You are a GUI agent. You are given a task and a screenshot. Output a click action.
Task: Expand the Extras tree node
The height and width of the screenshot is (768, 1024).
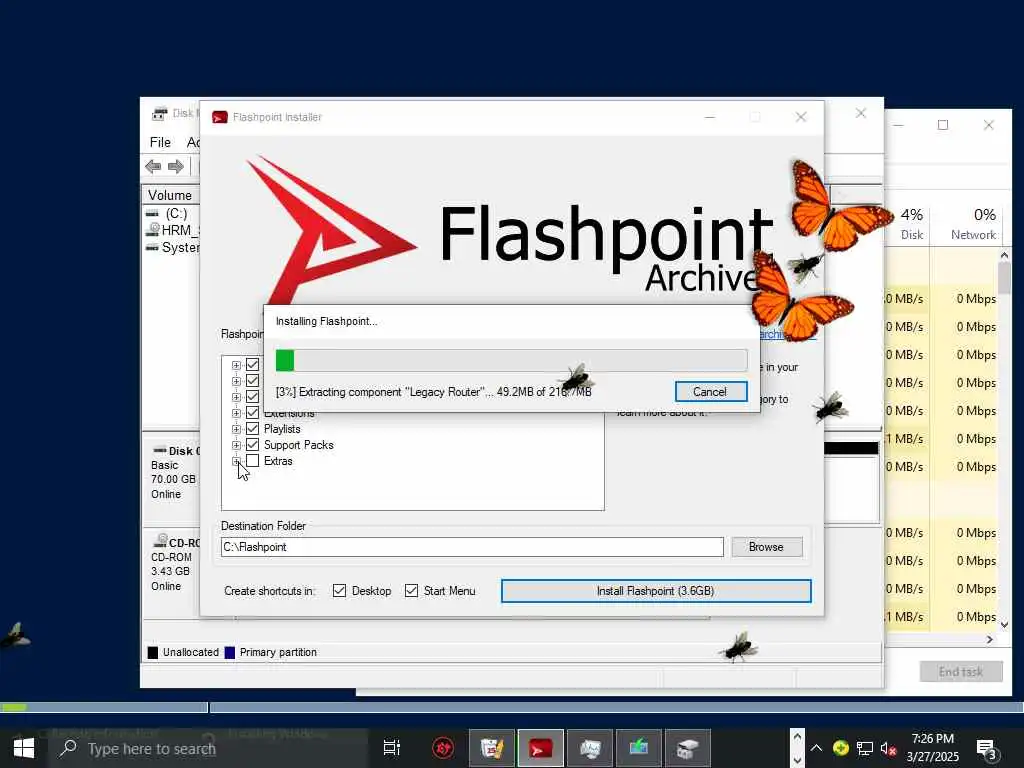[236, 461]
